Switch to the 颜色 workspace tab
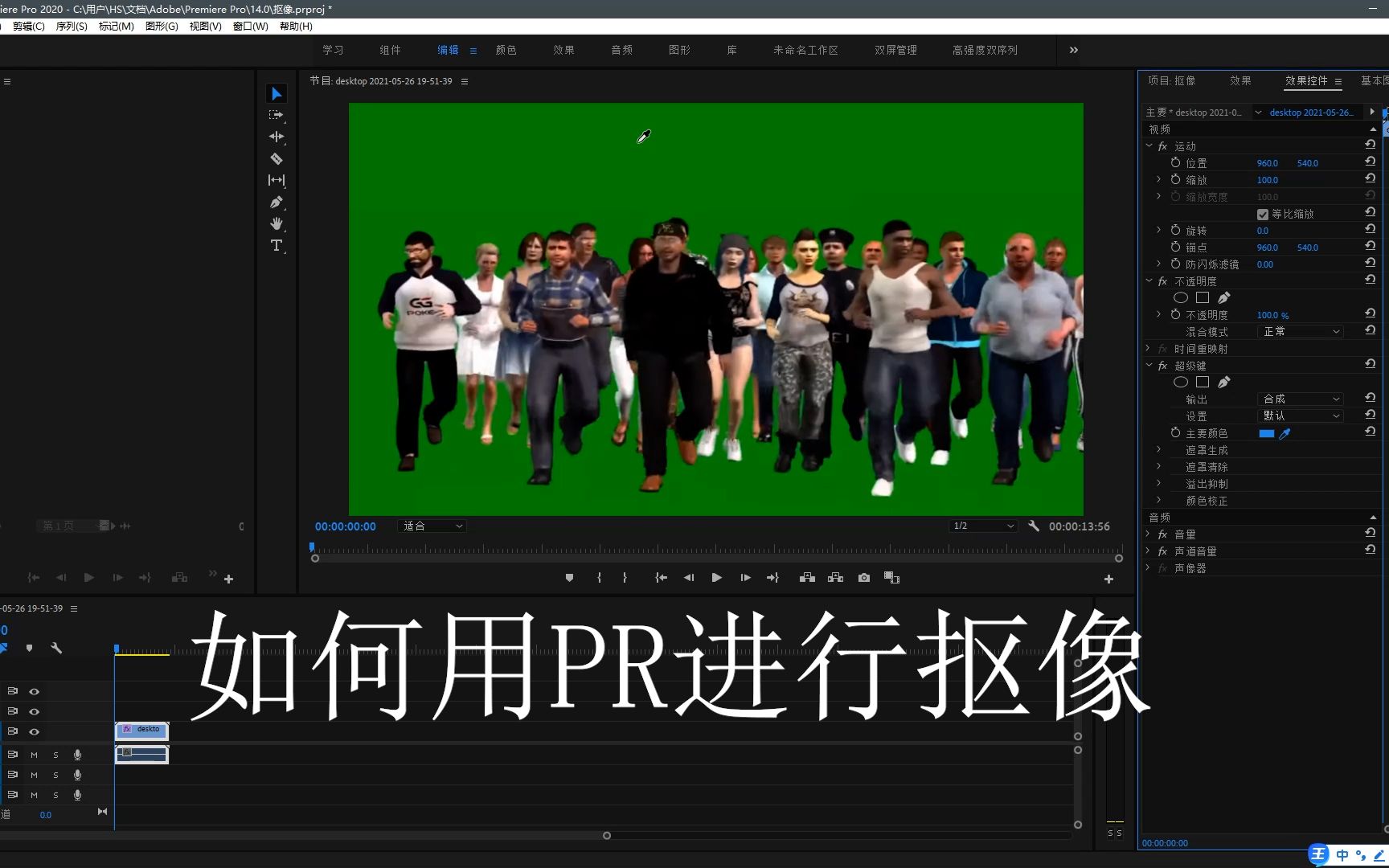The width and height of the screenshot is (1389, 868). [x=506, y=50]
